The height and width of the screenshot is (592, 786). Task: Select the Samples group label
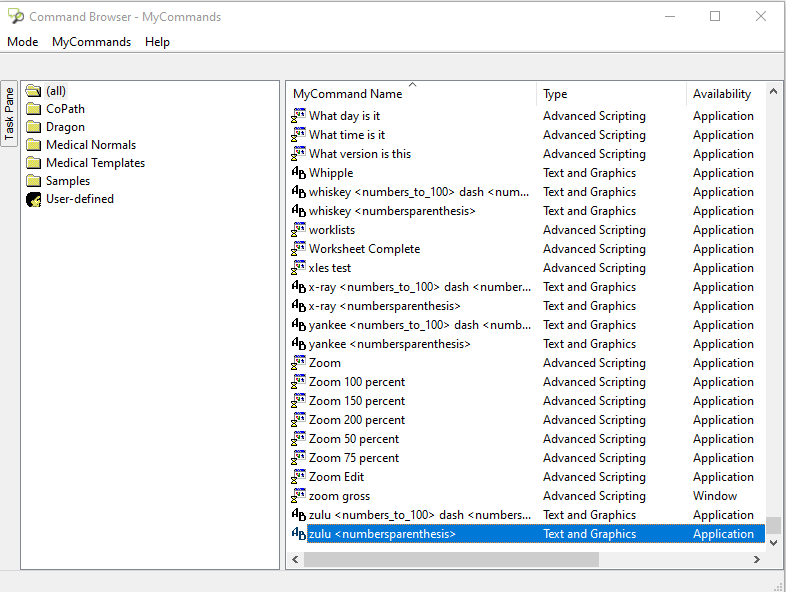68,181
